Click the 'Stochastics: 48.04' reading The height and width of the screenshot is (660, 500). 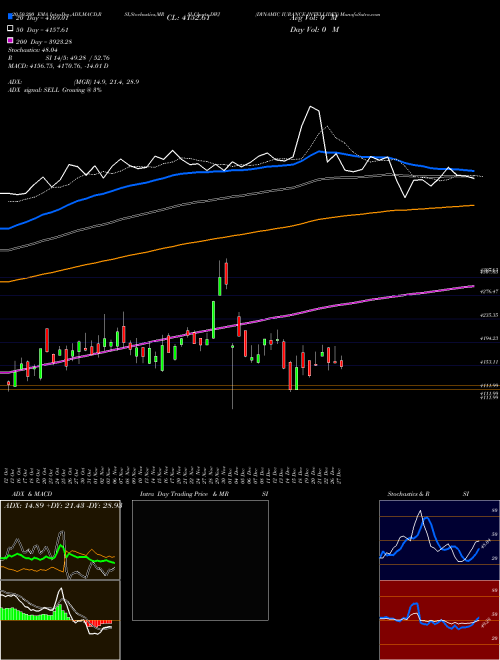tap(33, 50)
